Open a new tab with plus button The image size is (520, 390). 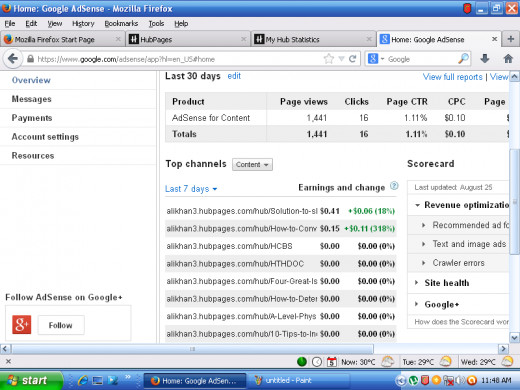pos(511,39)
